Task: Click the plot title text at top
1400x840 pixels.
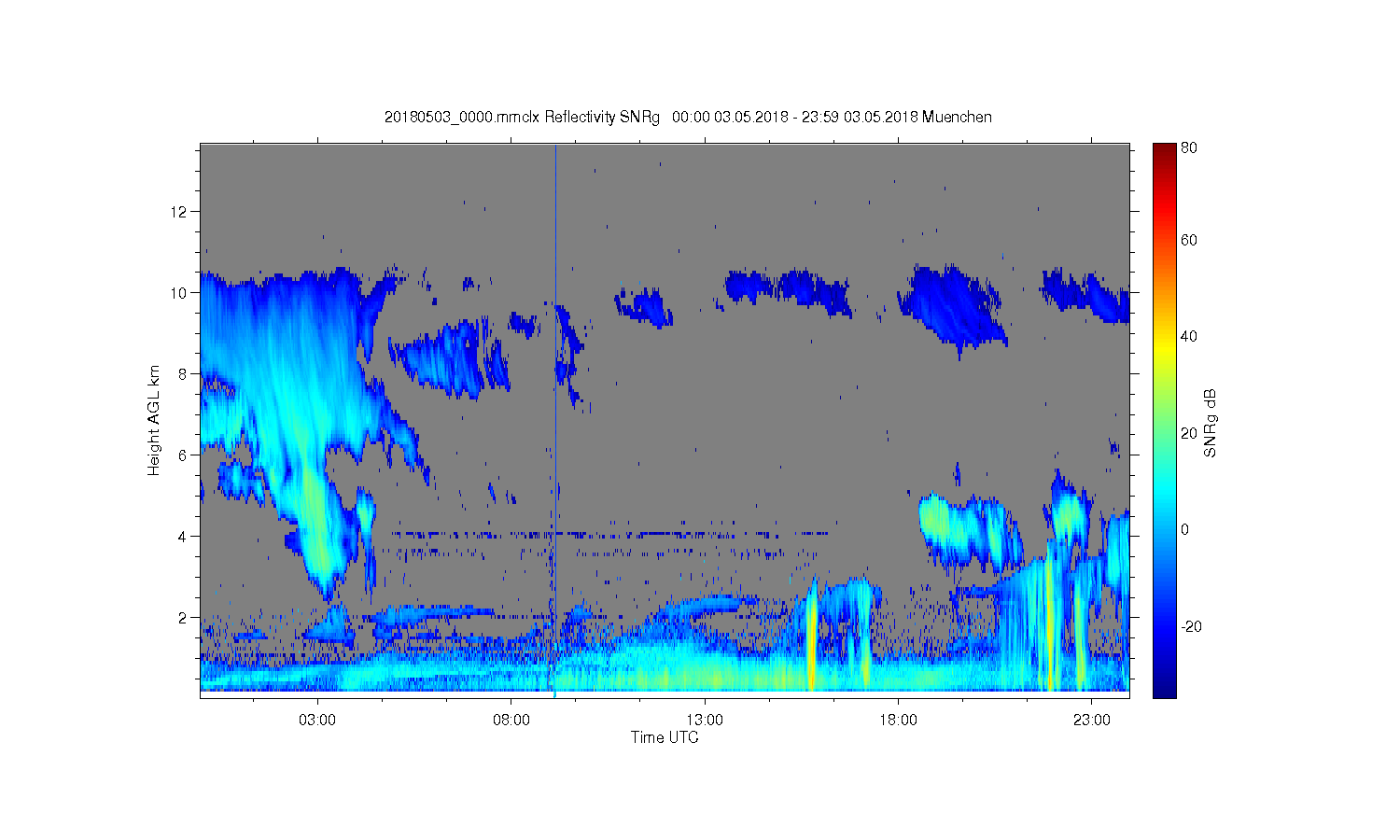Action: (x=688, y=118)
